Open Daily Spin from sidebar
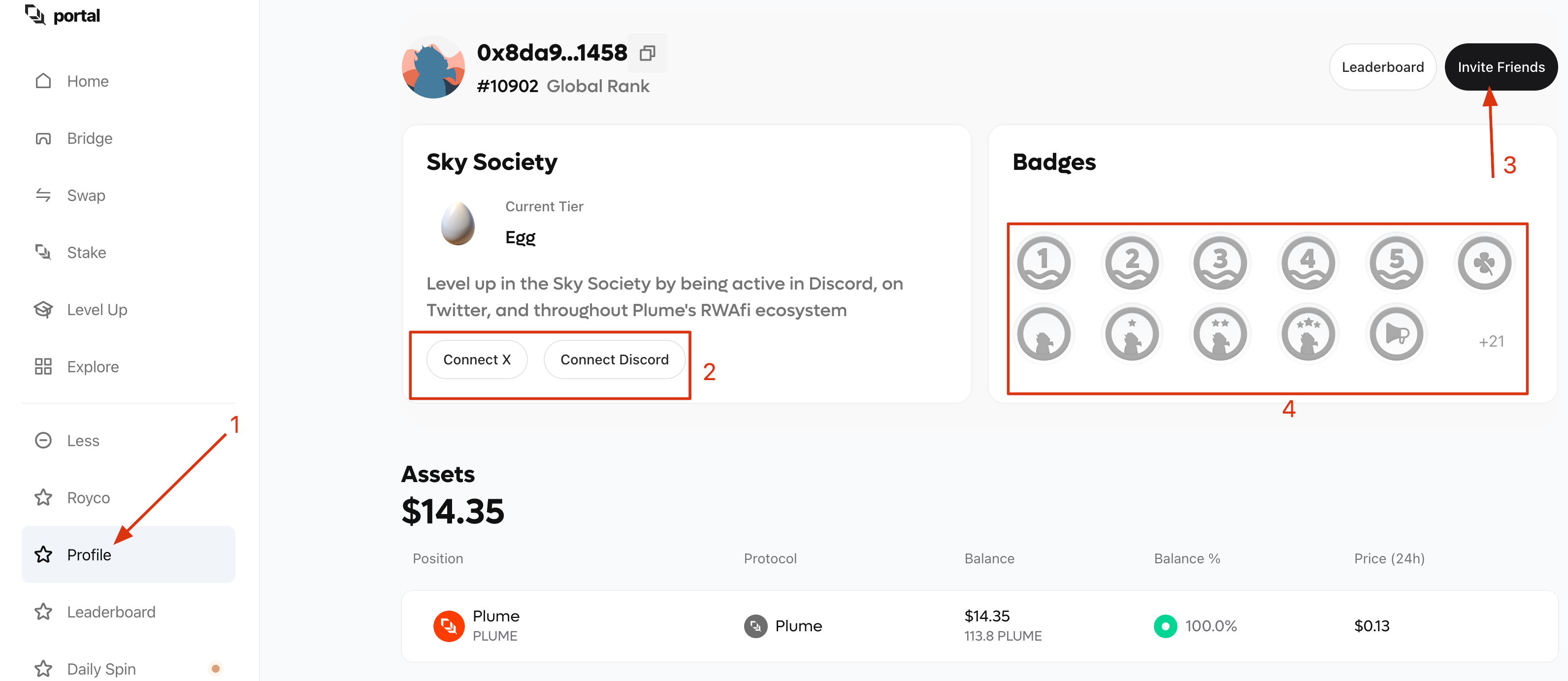The height and width of the screenshot is (681, 1568). (x=101, y=668)
